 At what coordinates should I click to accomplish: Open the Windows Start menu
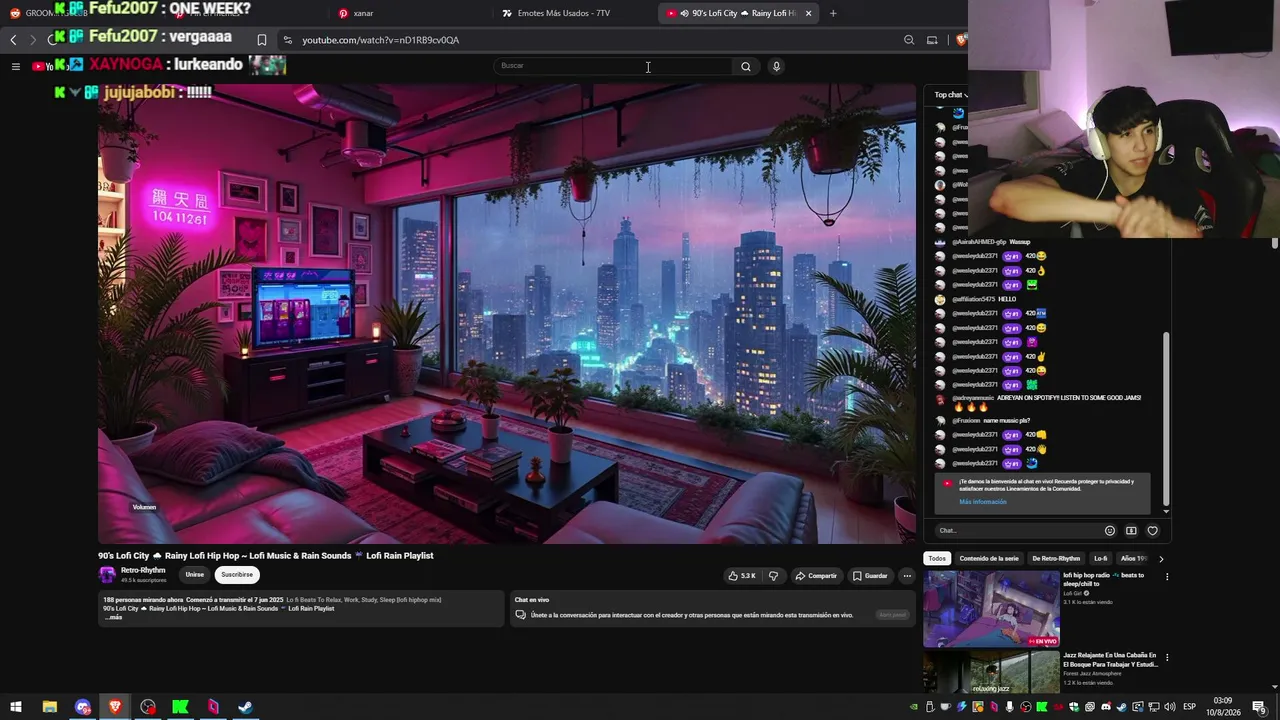point(16,707)
